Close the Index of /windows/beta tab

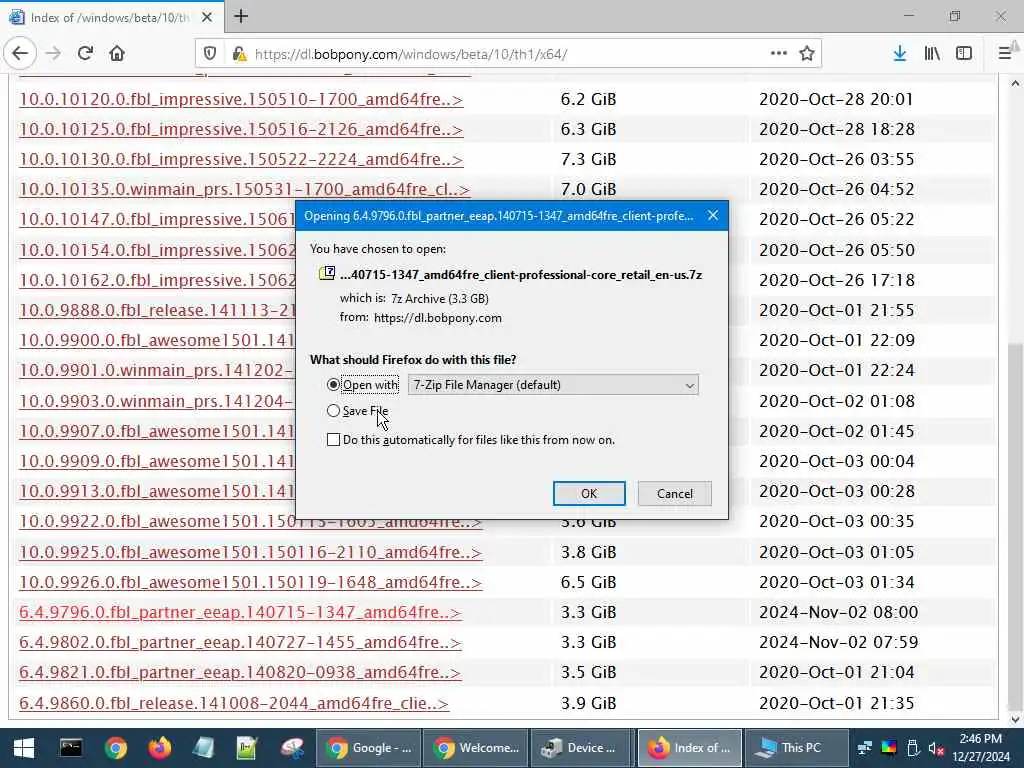206,17
